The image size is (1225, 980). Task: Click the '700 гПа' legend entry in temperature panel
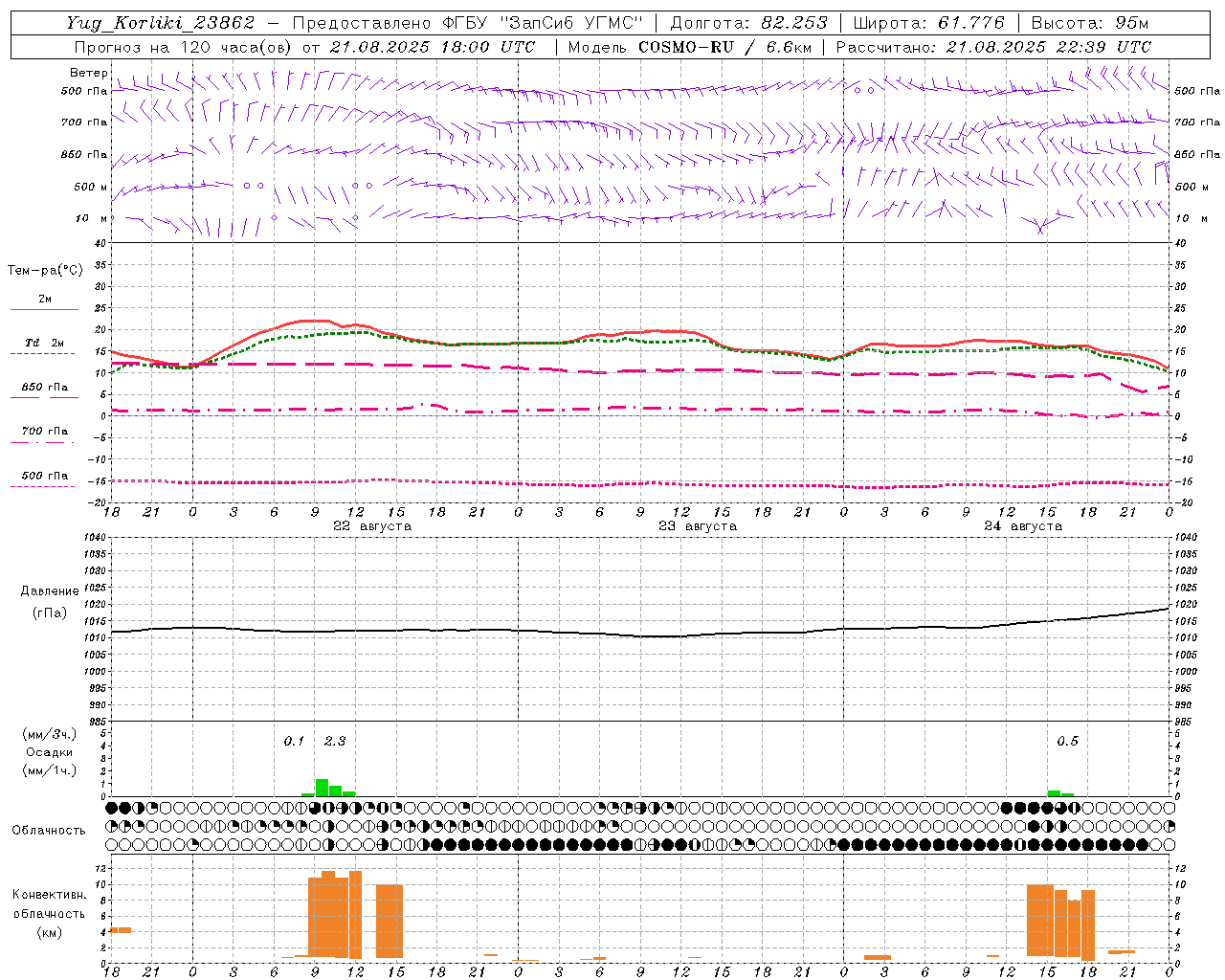(x=44, y=432)
